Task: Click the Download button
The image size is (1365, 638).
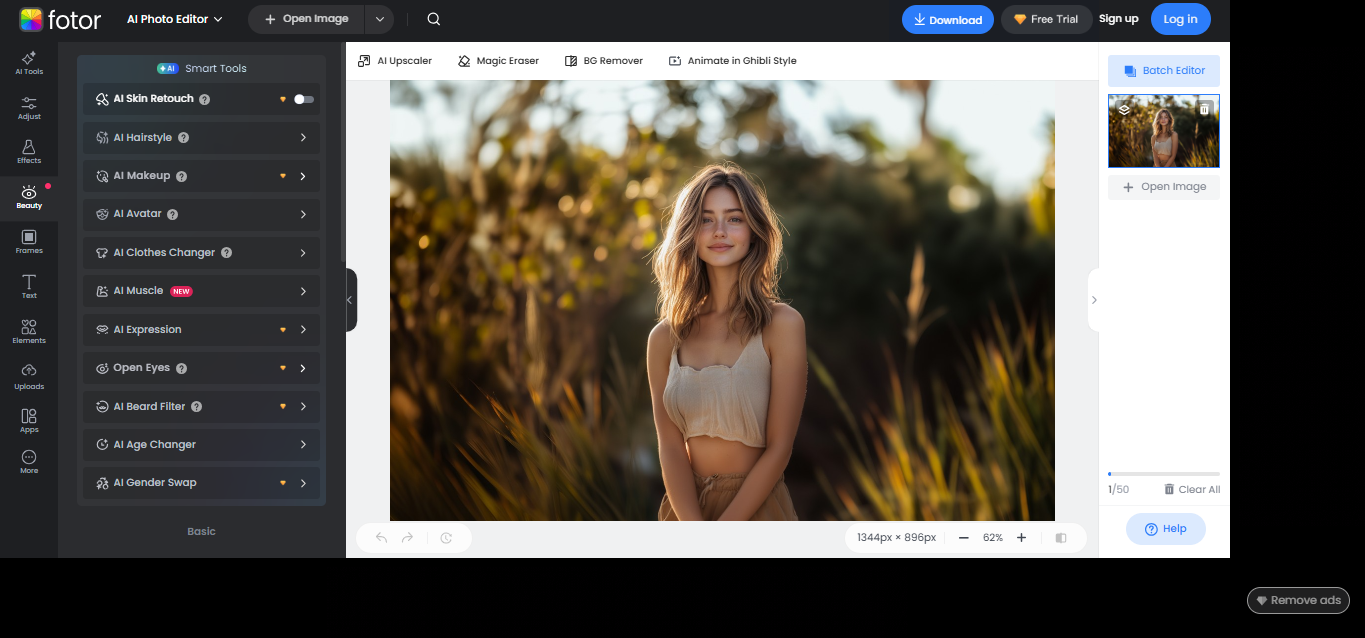Action: pyautogui.click(x=946, y=19)
